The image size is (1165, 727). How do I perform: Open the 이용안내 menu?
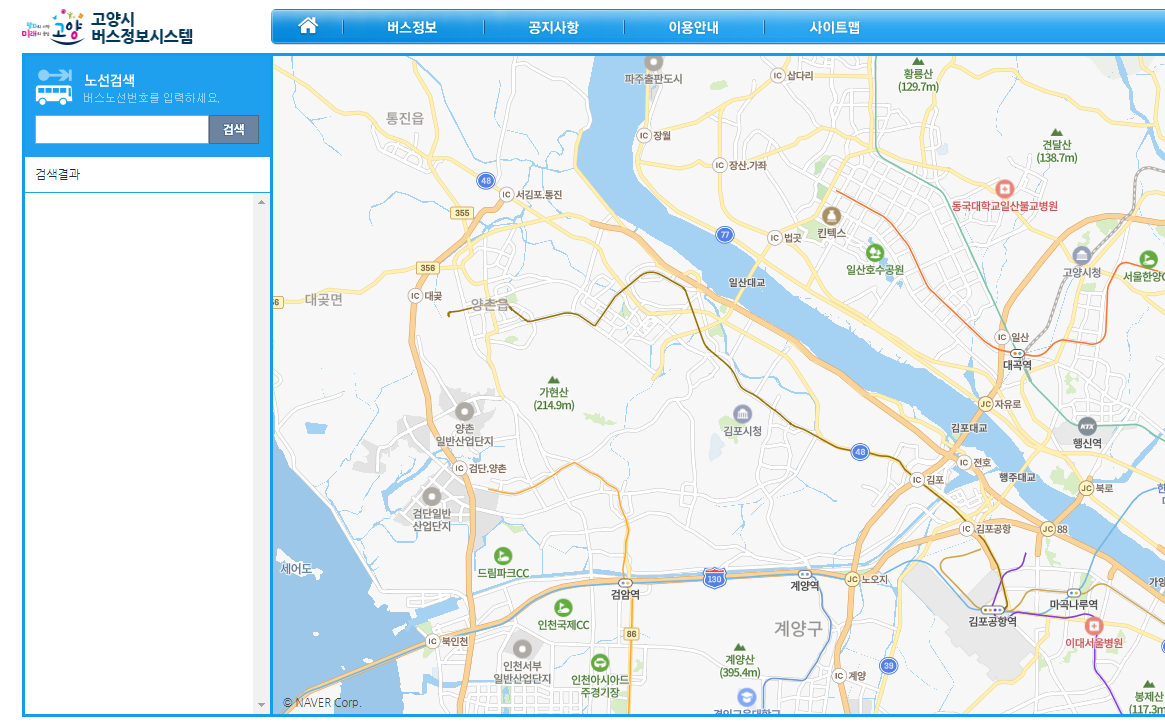coord(693,28)
